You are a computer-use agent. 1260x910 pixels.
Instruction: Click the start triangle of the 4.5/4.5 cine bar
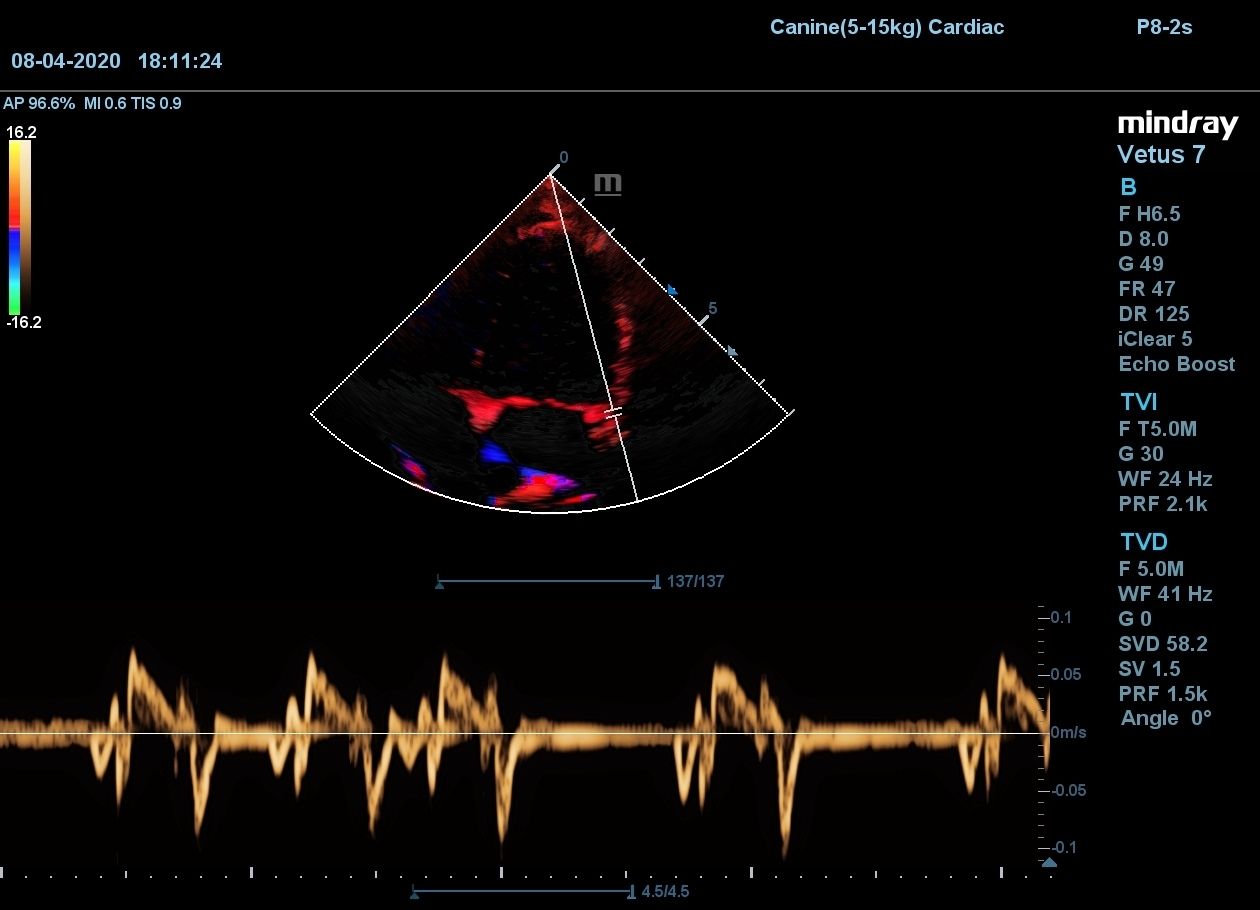[414, 893]
